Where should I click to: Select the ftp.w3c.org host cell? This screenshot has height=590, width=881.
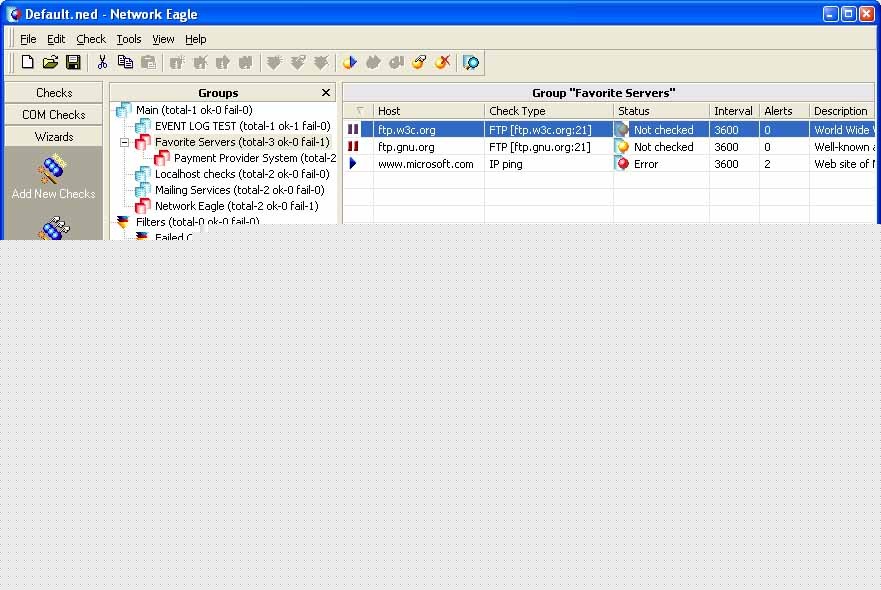click(429, 129)
